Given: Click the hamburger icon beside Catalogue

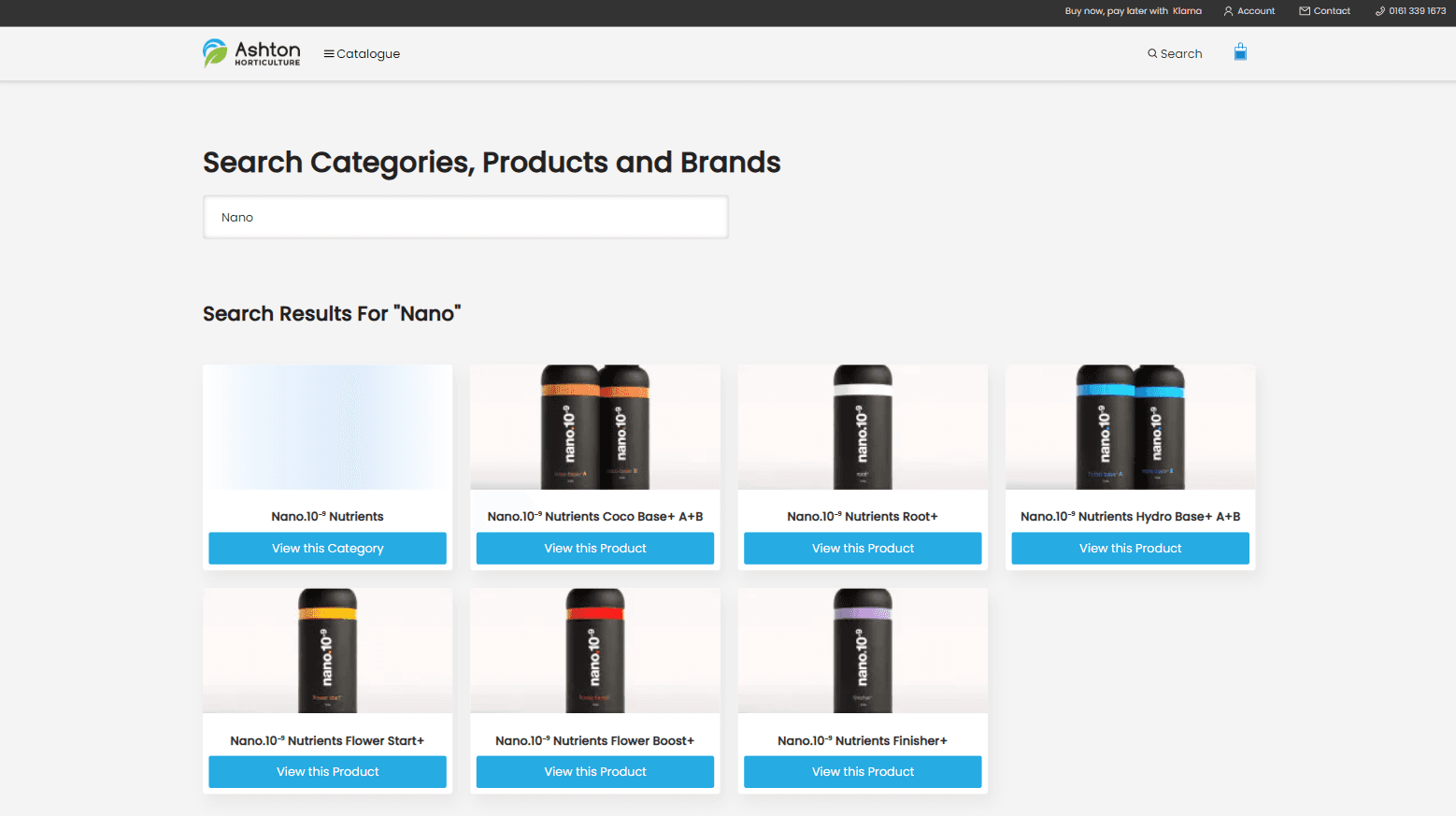Looking at the screenshot, I should tap(328, 53).
